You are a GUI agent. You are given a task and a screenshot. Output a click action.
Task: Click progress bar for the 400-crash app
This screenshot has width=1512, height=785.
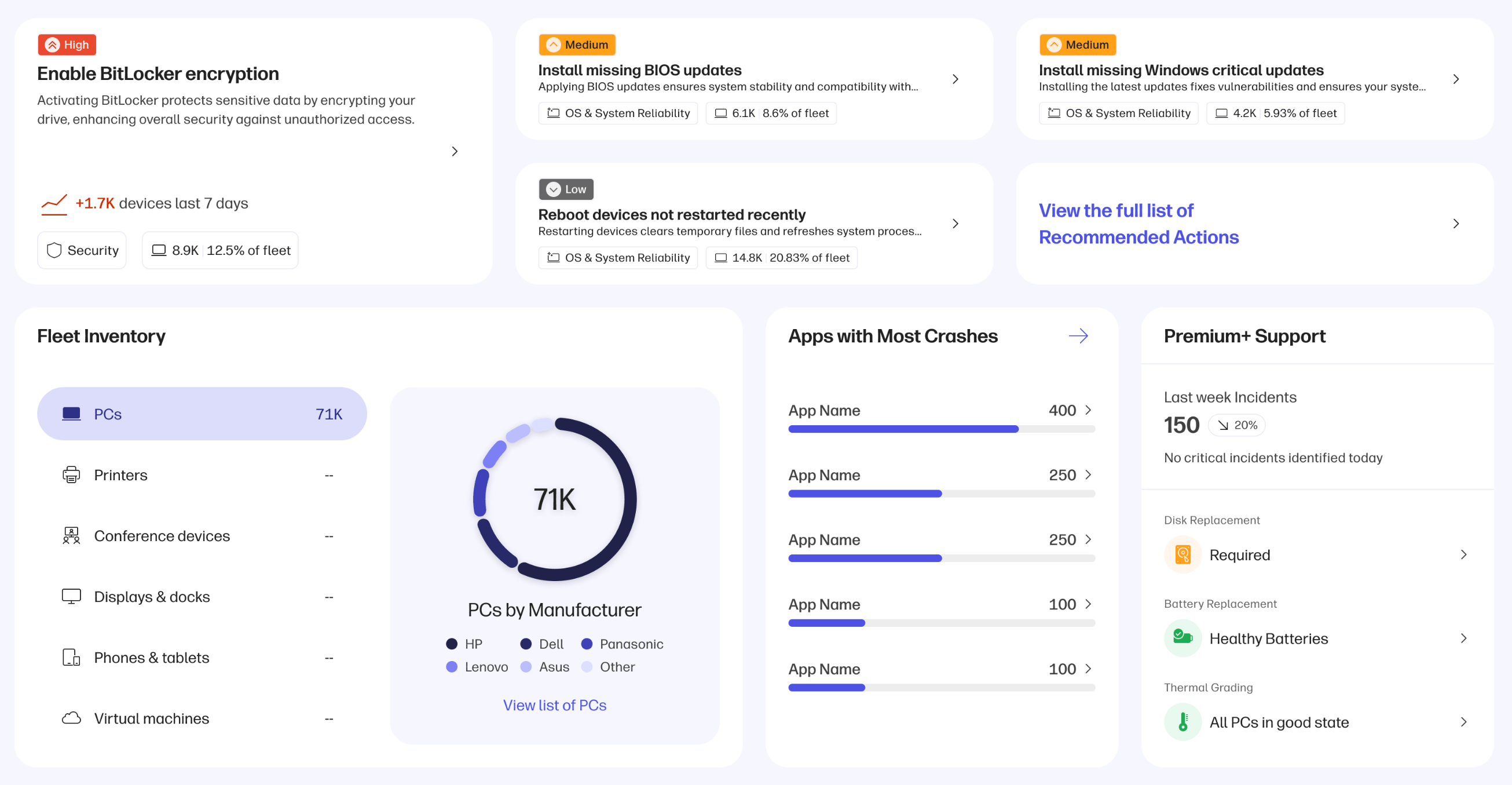(x=941, y=429)
